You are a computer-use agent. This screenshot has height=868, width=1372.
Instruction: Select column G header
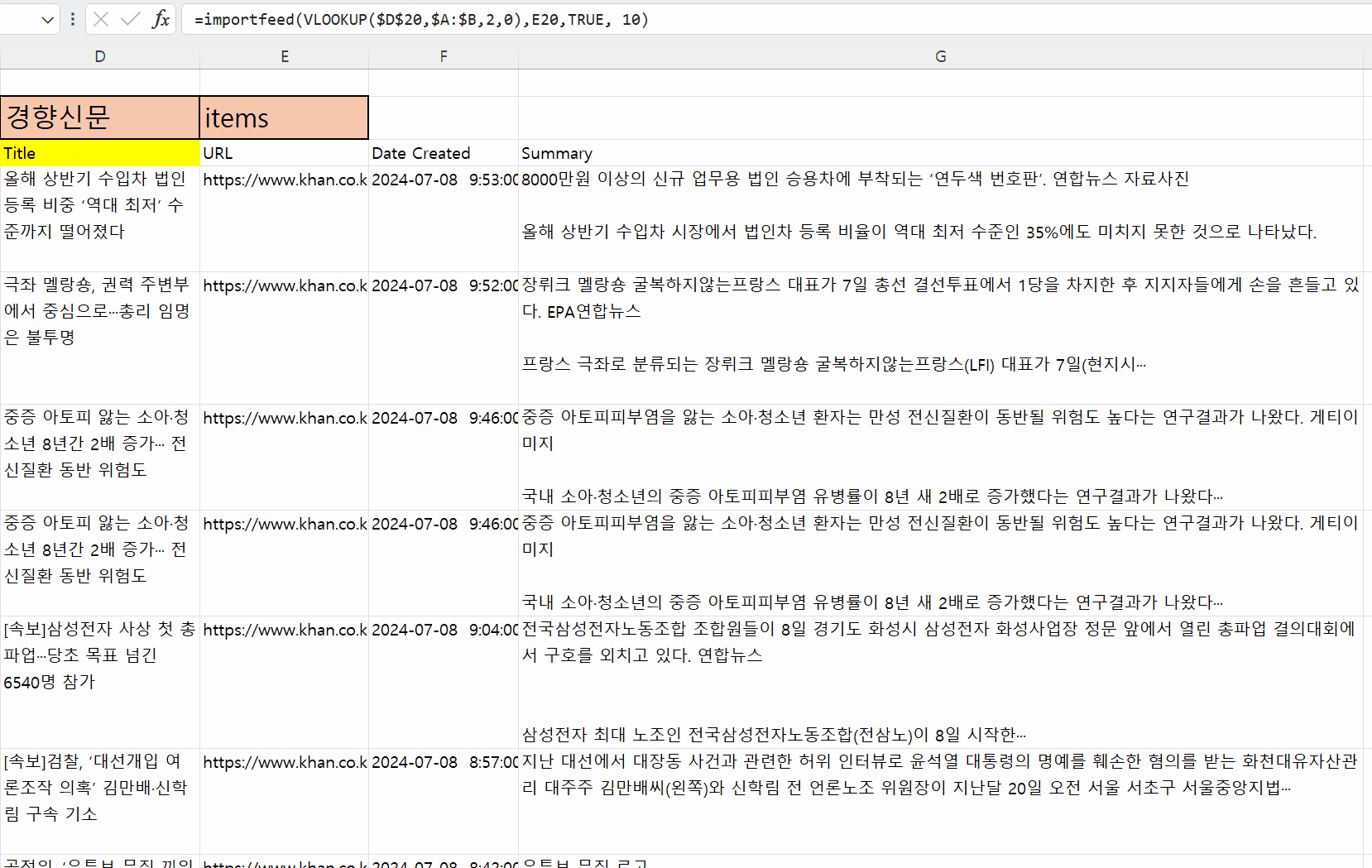coord(941,56)
